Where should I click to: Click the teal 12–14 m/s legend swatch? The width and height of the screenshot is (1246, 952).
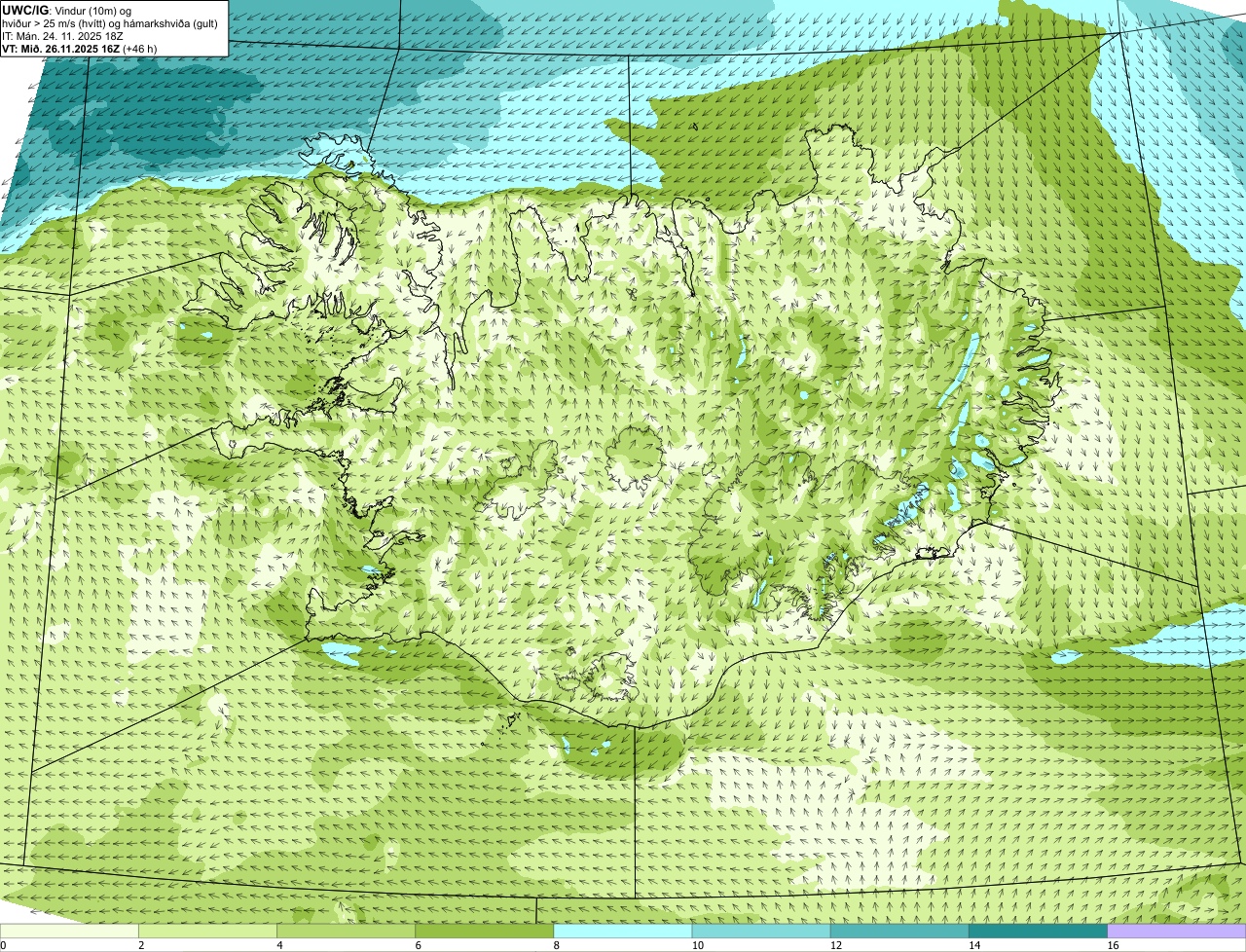click(899, 932)
